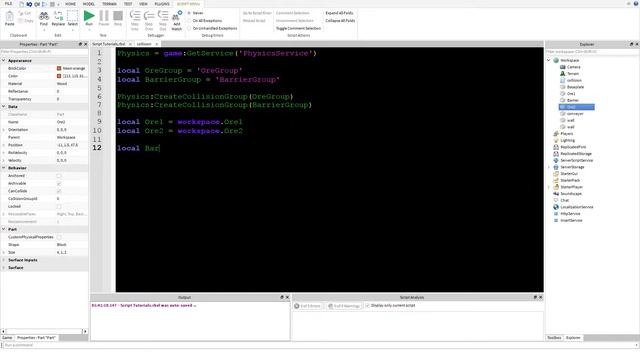
Task: Switch to the TERRAIN ribbon tab
Action: [x=109, y=4]
